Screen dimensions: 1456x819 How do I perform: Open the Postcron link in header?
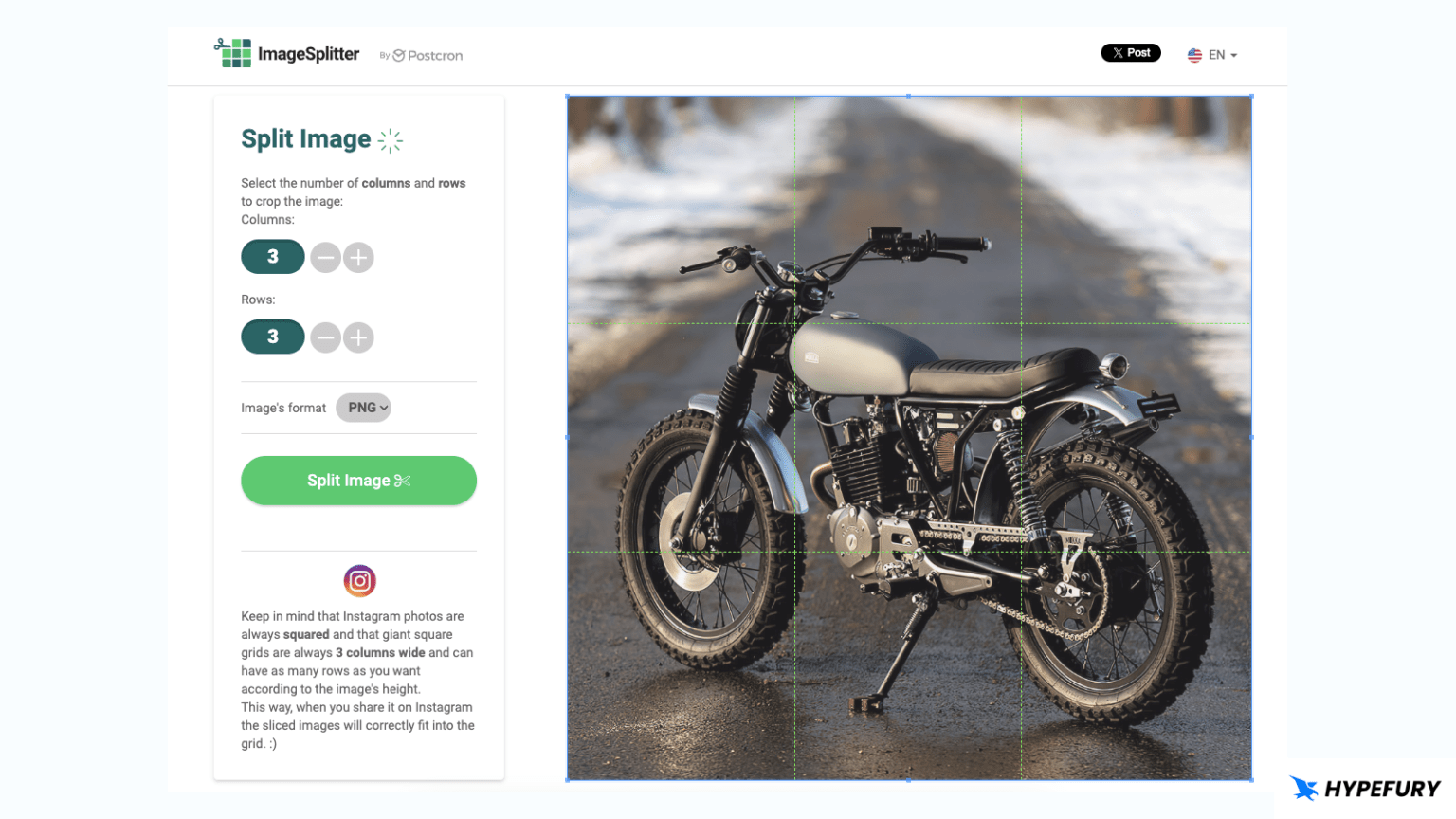tap(428, 56)
